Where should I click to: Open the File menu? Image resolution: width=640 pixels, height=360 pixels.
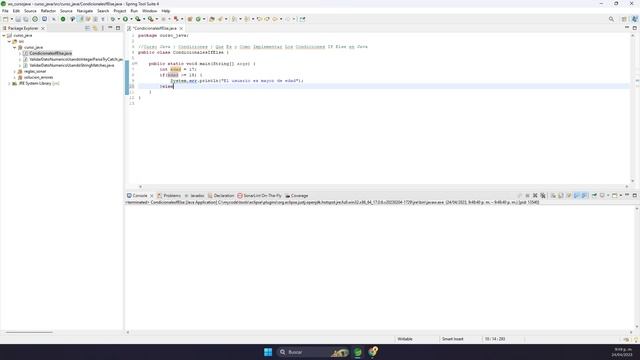5,11
